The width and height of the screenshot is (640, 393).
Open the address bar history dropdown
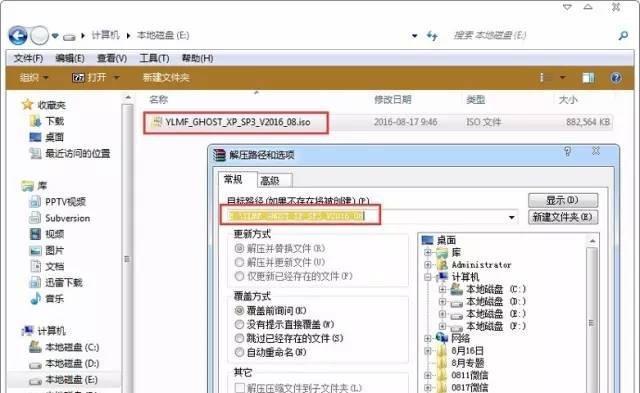tap(415, 36)
